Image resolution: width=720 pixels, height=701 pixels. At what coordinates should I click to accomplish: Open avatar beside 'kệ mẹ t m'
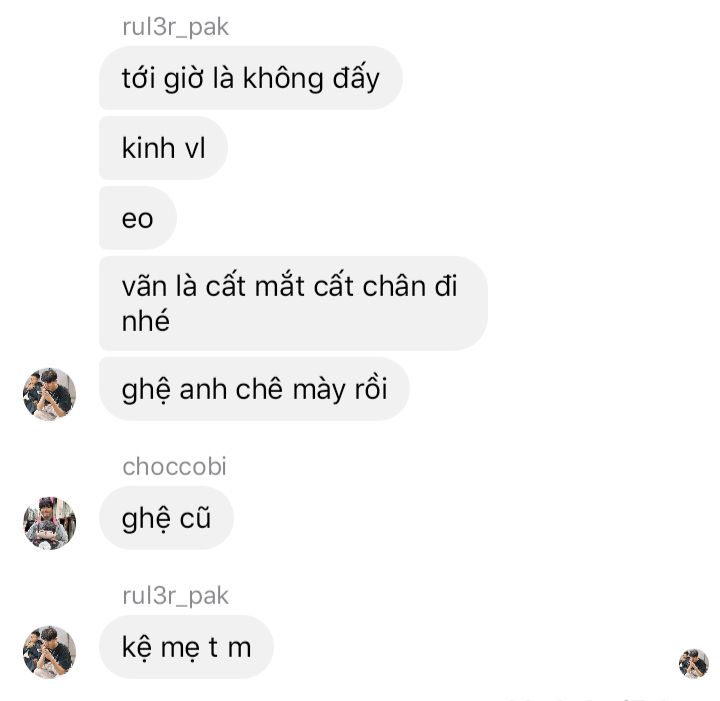pos(50,652)
